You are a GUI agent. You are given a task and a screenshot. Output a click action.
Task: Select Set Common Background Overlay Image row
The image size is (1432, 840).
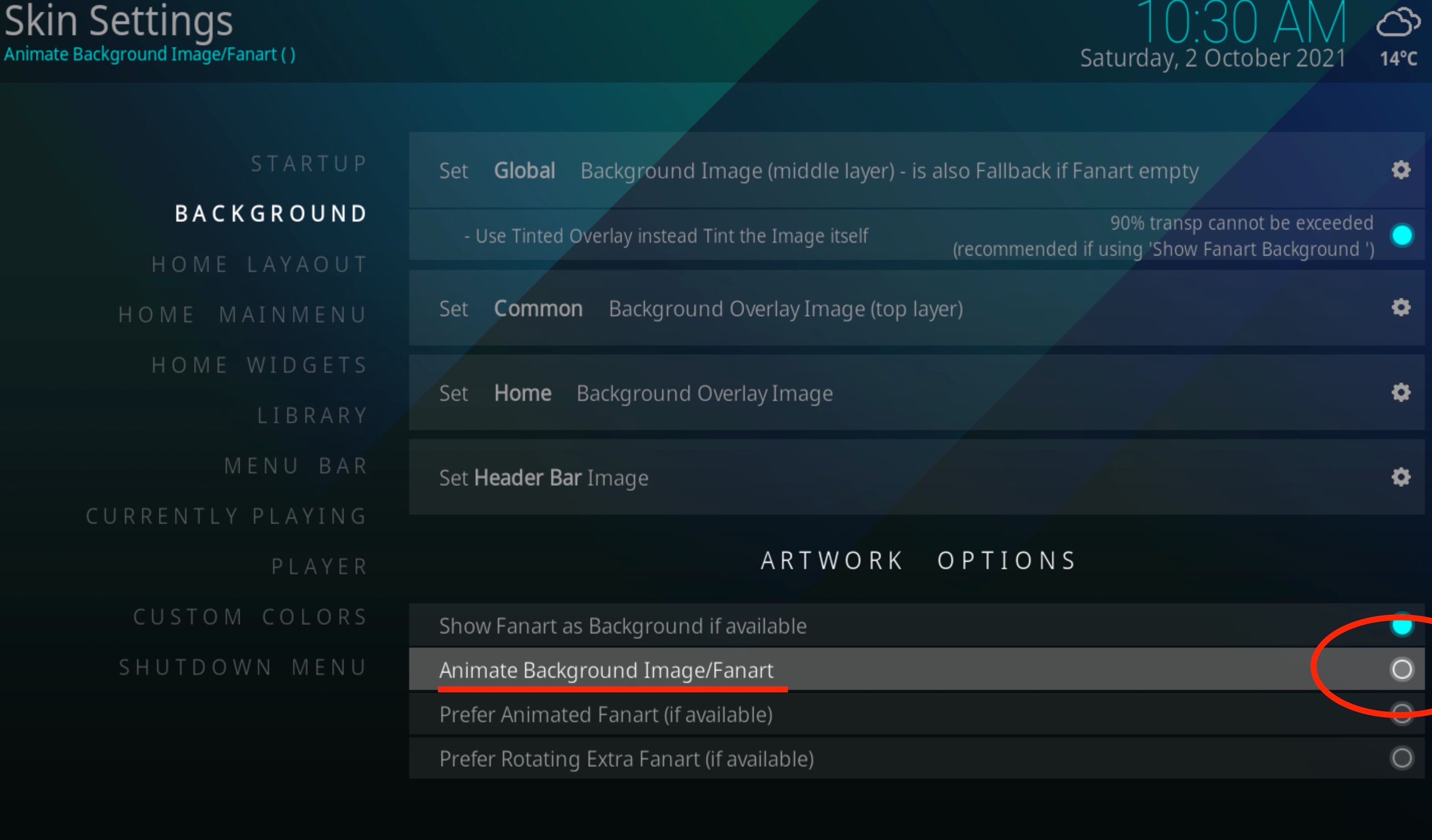[x=917, y=308]
